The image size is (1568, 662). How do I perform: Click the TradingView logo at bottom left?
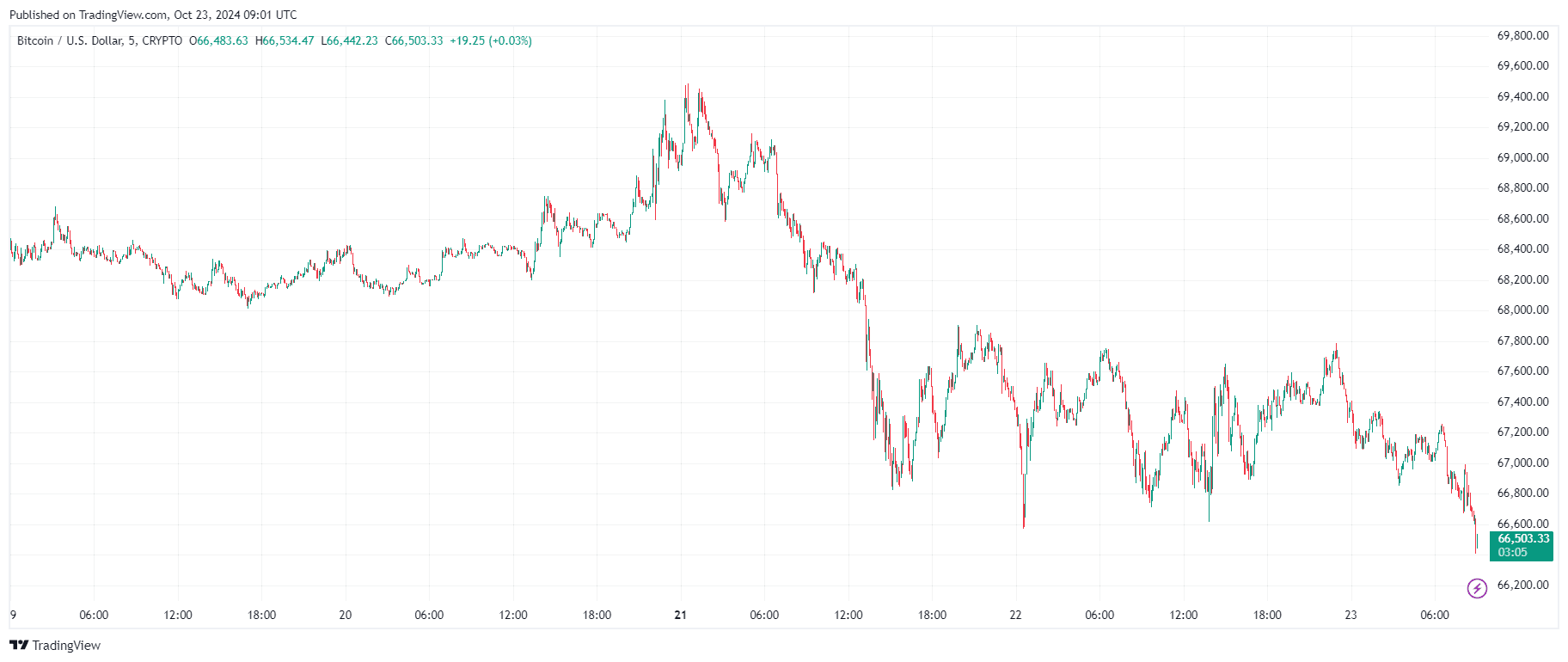pyautogui.click(x=55, y=646)
